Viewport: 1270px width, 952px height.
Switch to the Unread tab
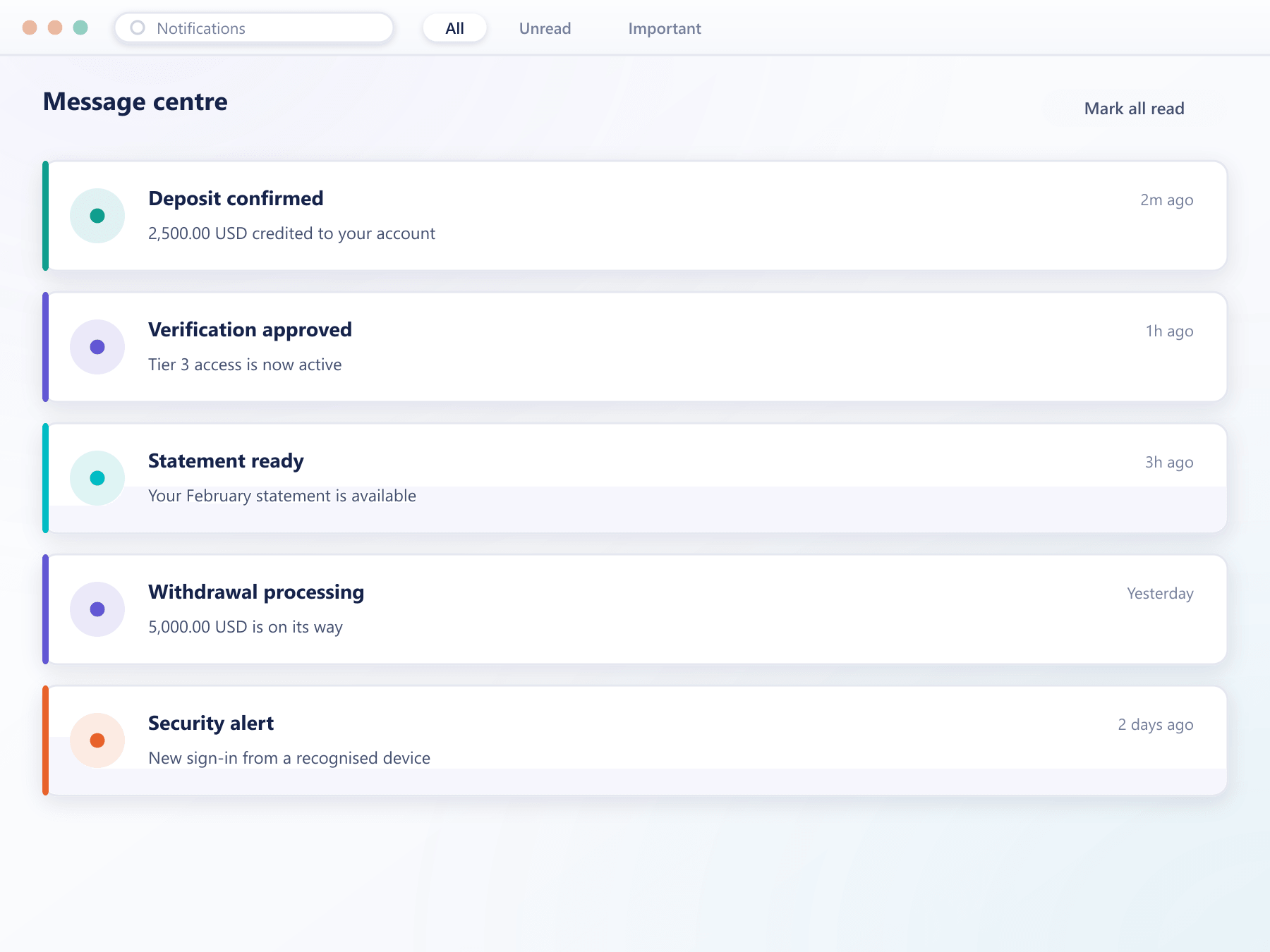(545, 28)
